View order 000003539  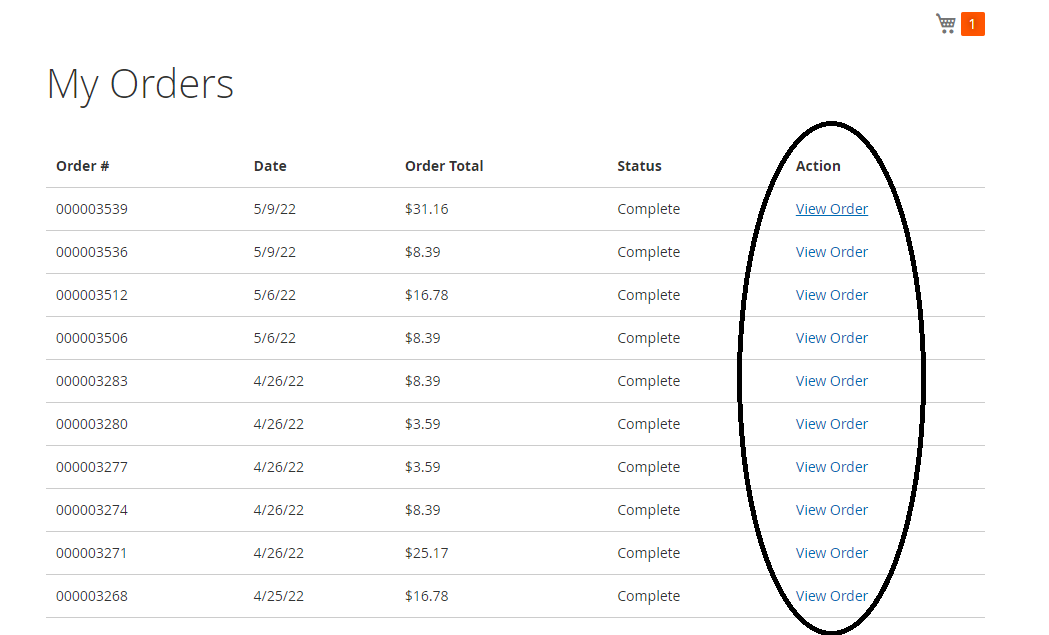(831, 209)
